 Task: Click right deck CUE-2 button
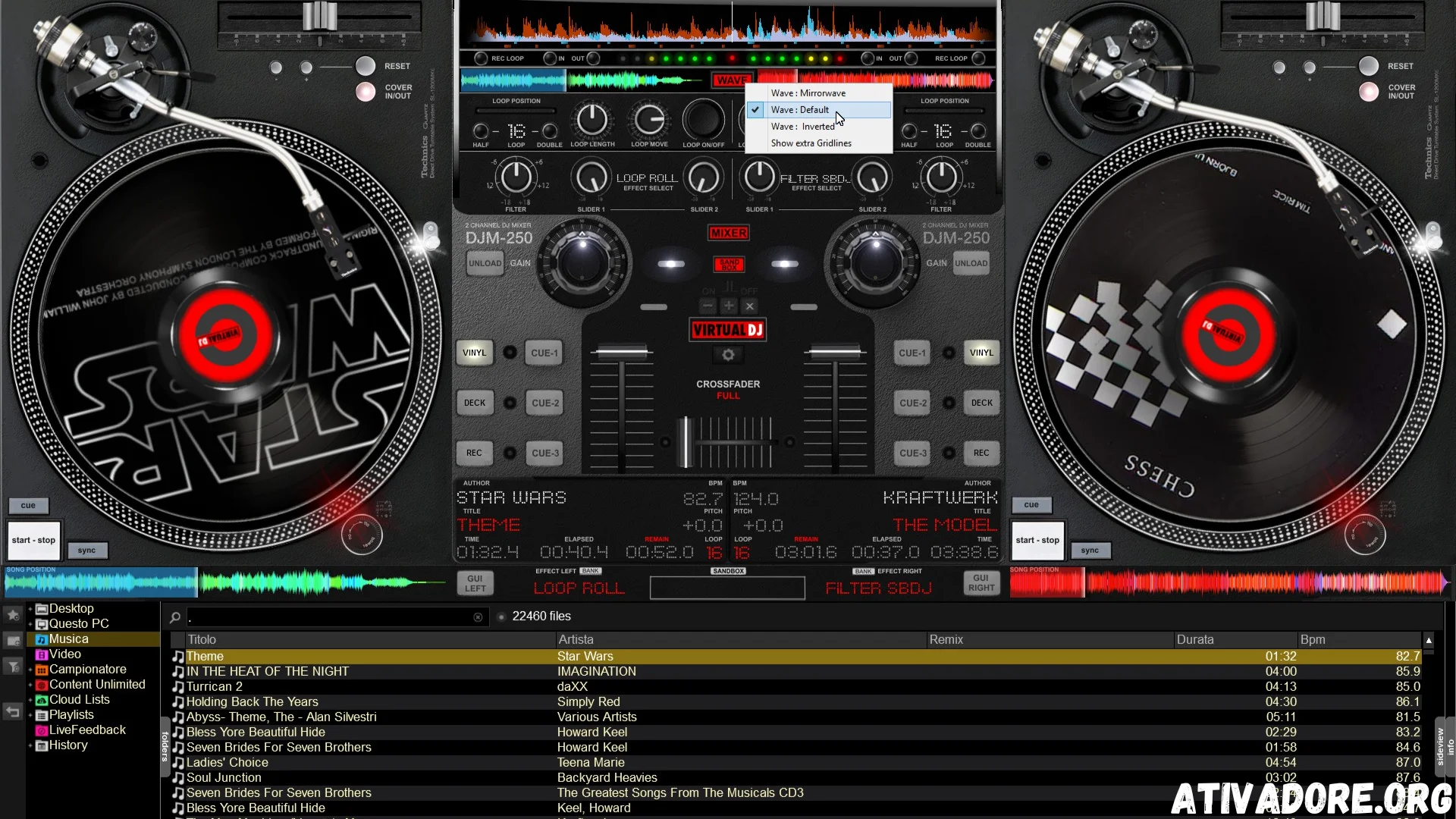(x=912, y=403)
